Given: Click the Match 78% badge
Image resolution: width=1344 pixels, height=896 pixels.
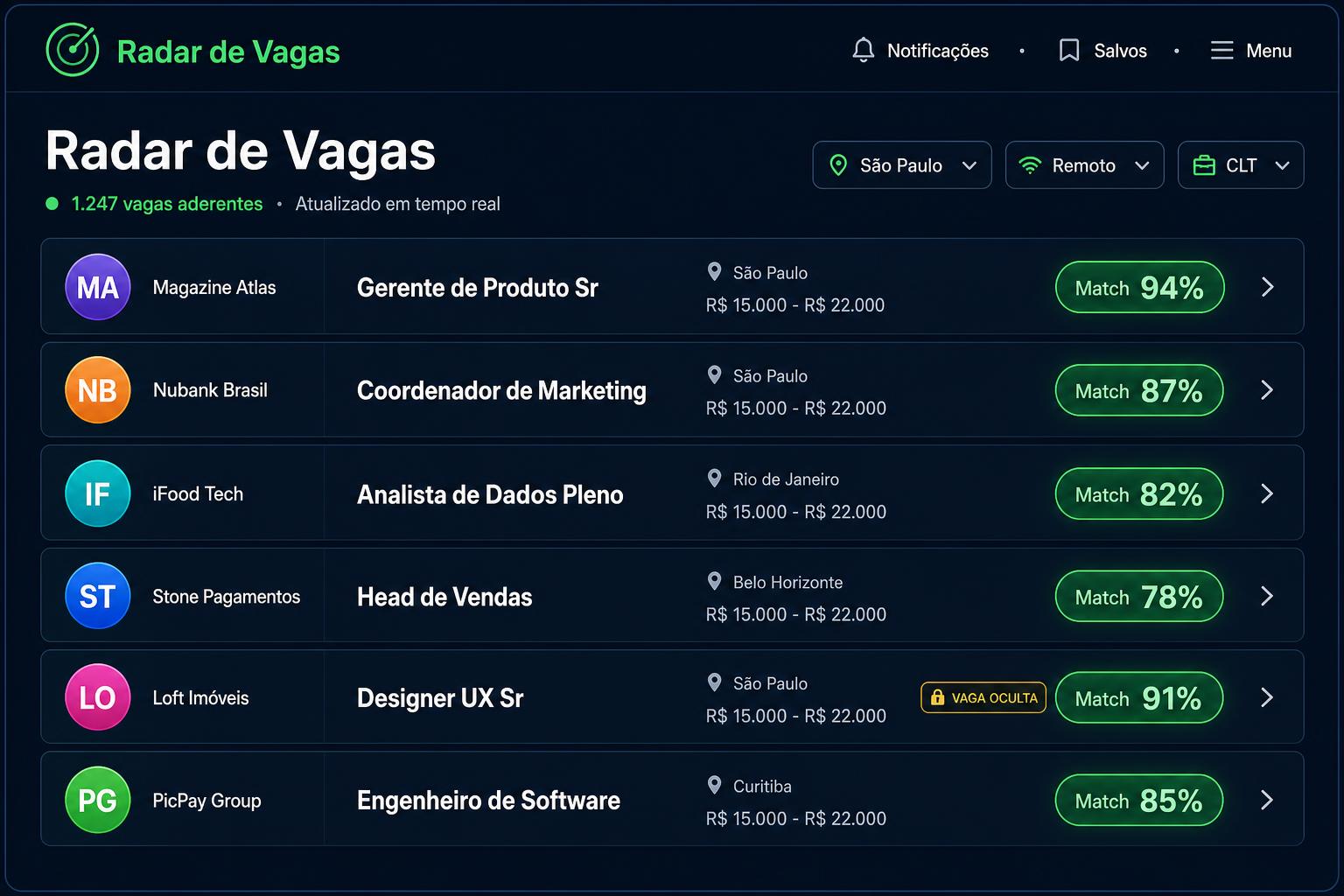Looking at the screenshot, I should (x=1139, y=596).
